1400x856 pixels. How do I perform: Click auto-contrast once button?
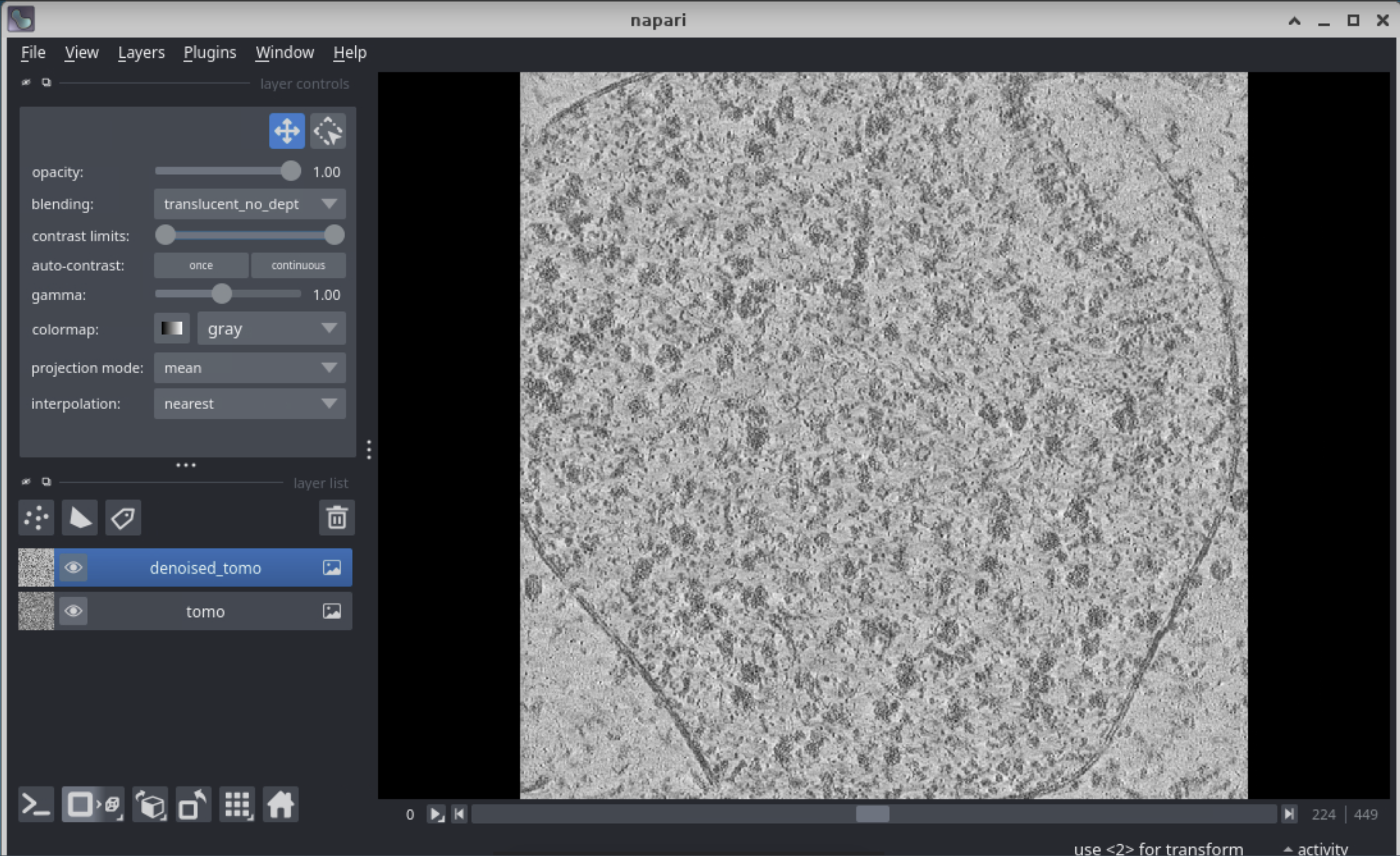pos(201,265)
